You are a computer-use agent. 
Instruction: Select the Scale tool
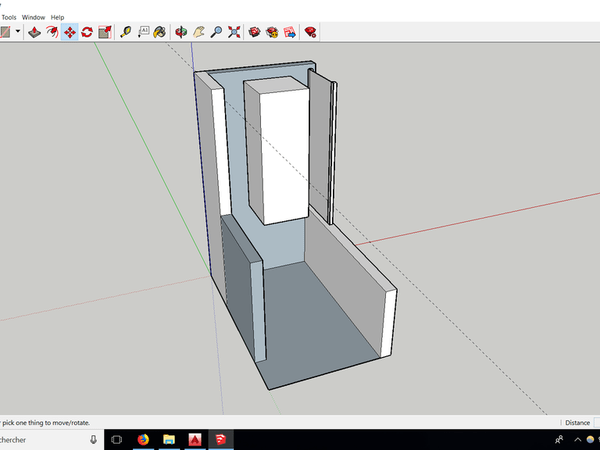(x=104, y=32)
